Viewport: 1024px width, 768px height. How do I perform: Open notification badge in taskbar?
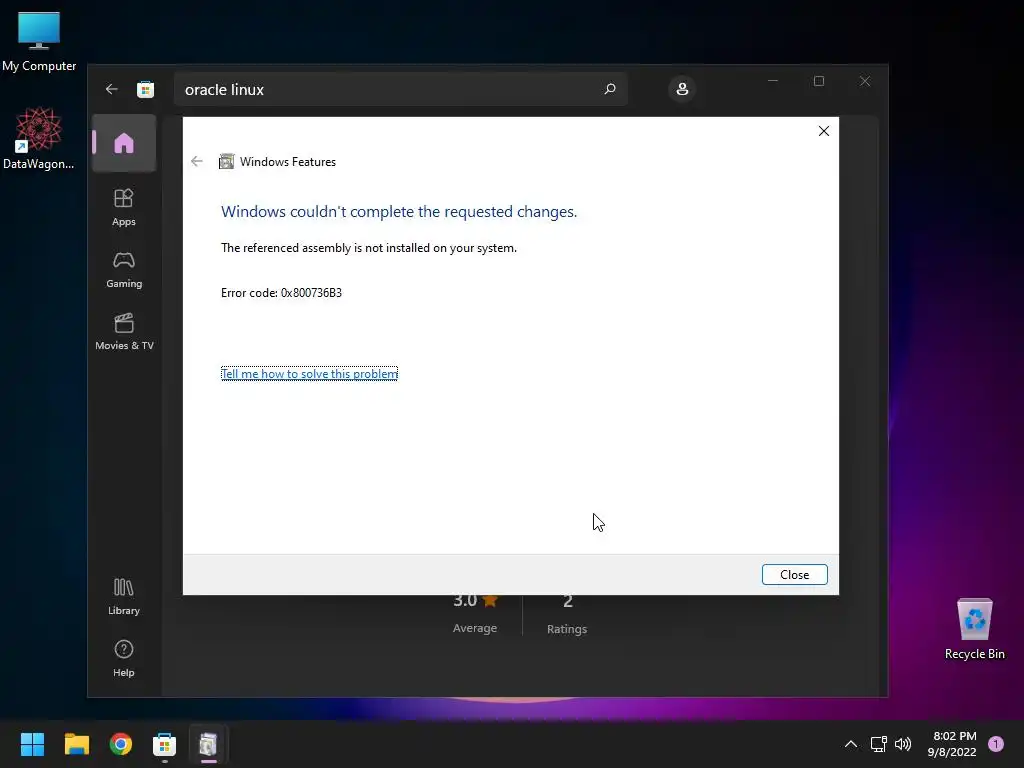996,744
